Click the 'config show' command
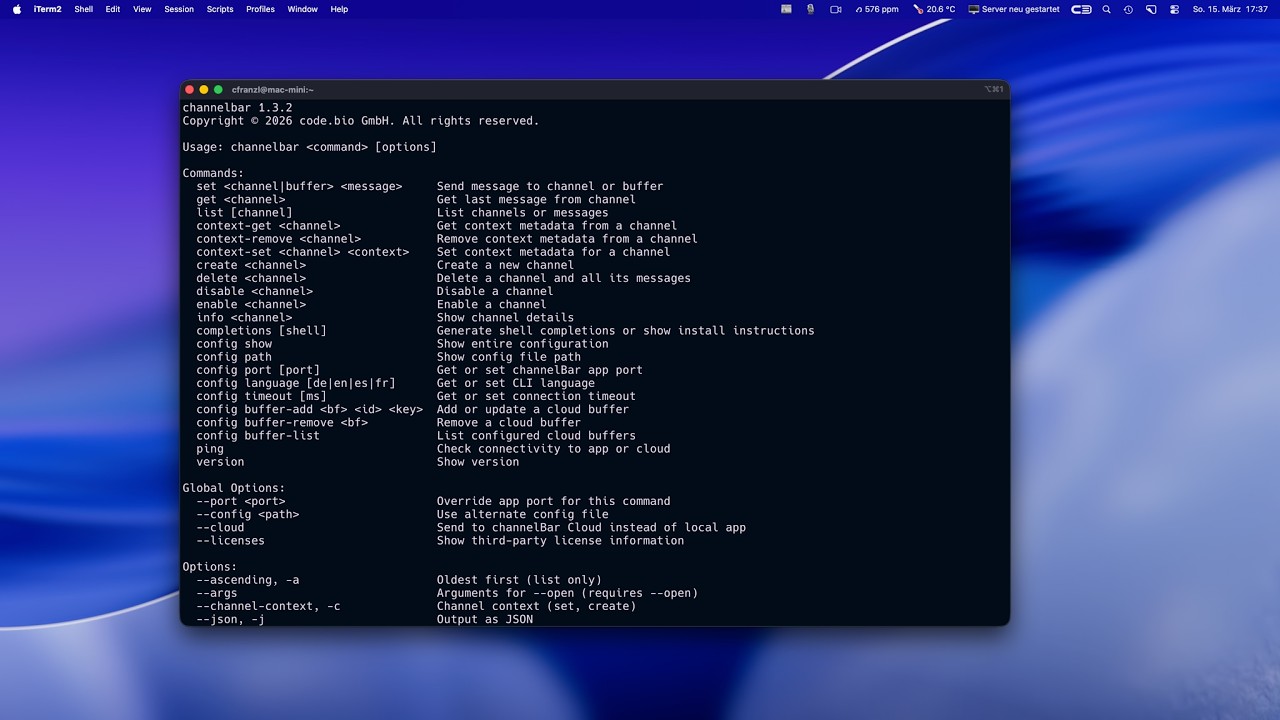Viewport: 1280px width, 720px height. point(234,343)
